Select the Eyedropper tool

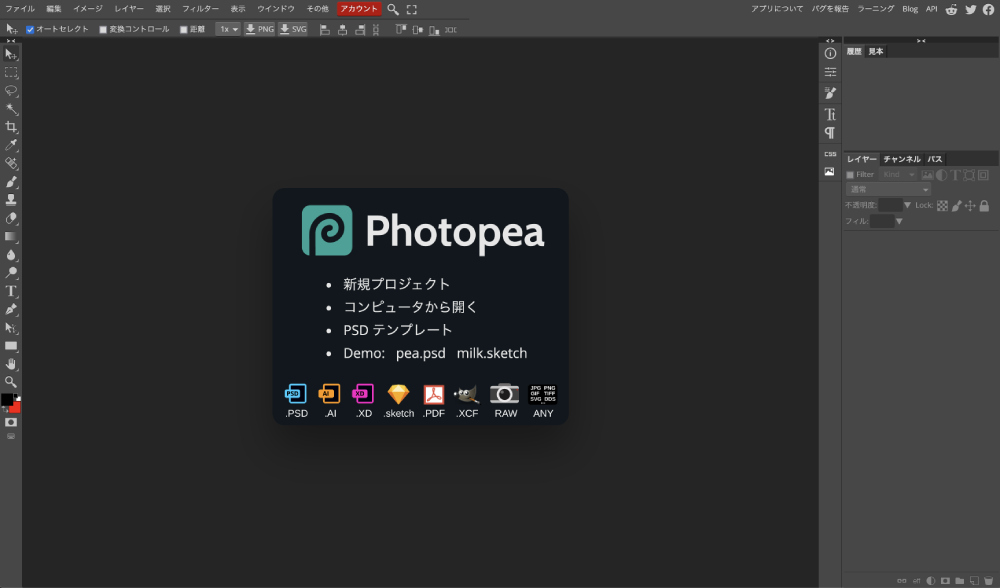pos(11,145)
